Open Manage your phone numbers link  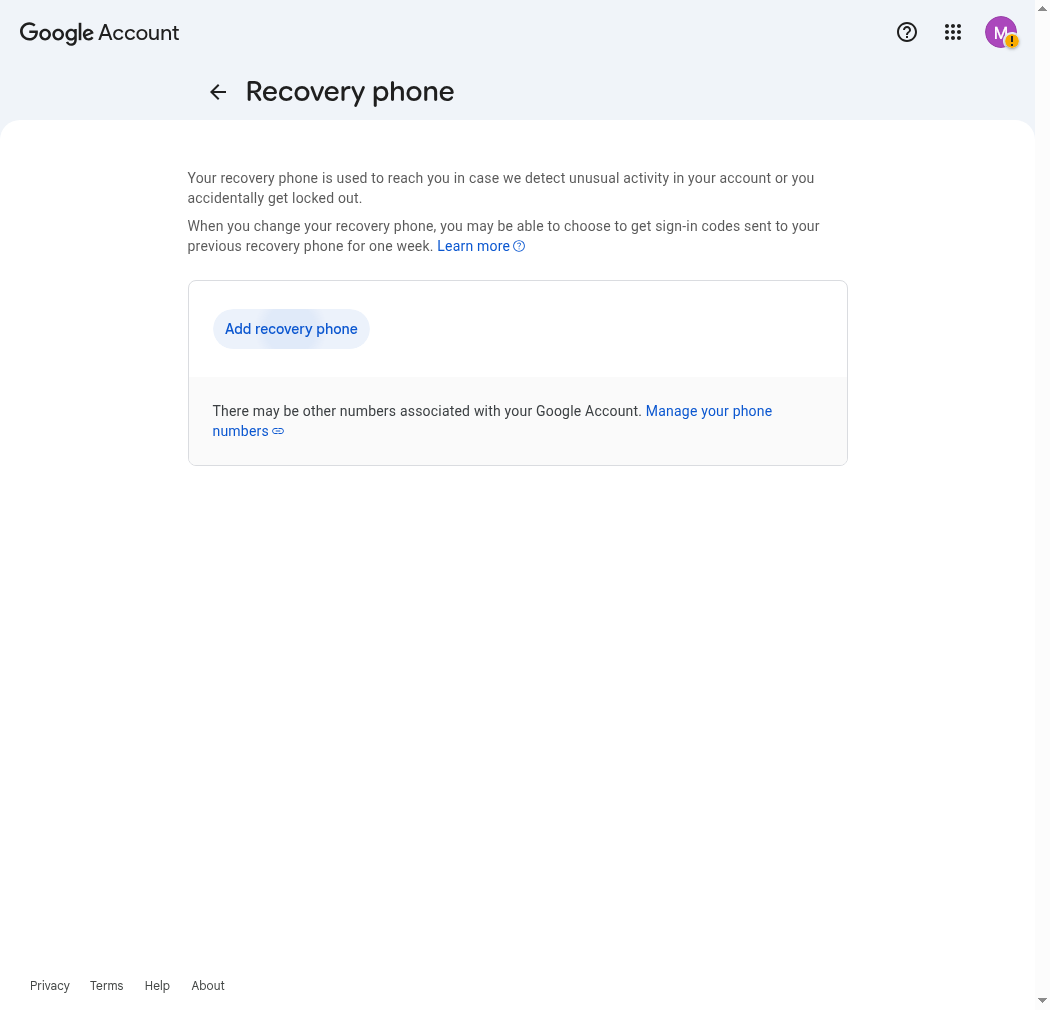[x=492, y=421]
